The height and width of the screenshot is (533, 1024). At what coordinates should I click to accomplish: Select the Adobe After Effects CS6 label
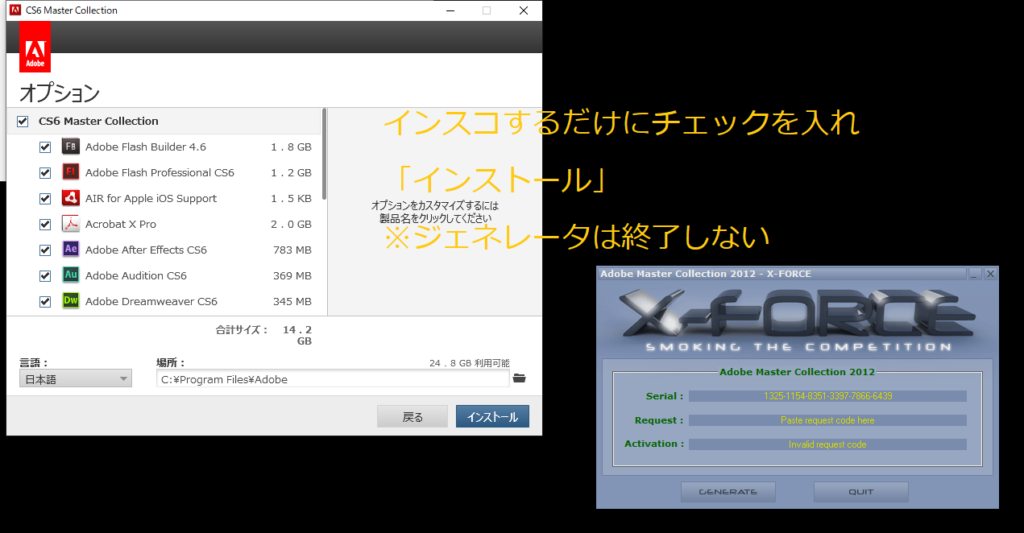pos(146,250)
